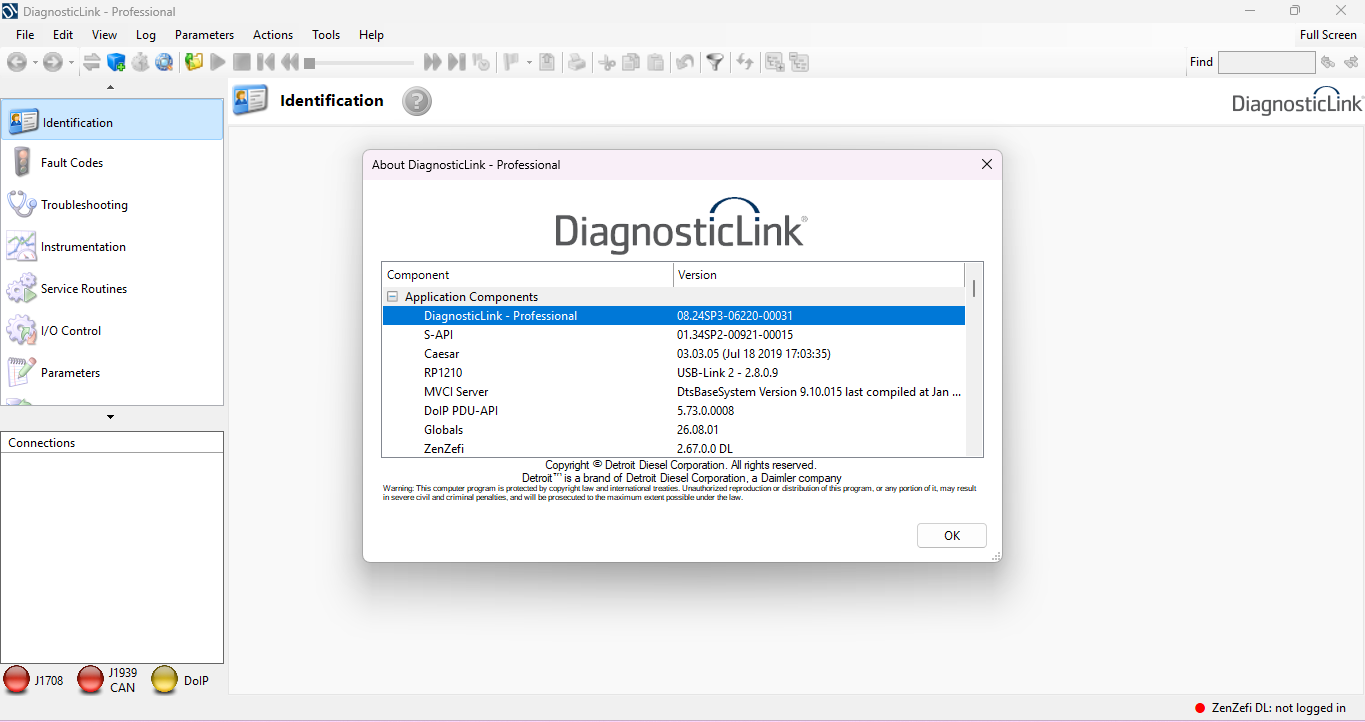Click the Find search input field
The height and width of the screenshot is (722, 1365).
pyautogui.click(x=1266, y=62)
